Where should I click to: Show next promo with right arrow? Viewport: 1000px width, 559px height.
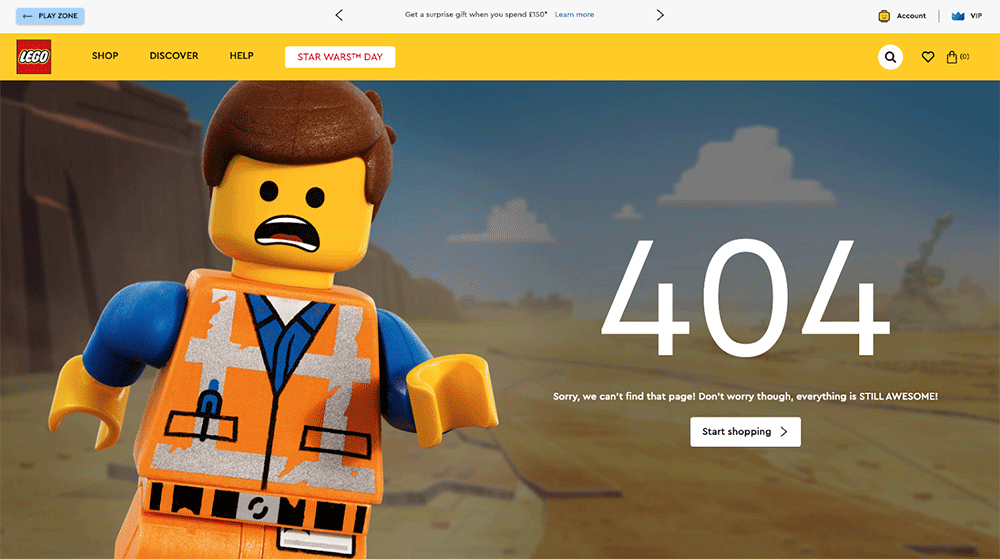[x=660, y=15]
